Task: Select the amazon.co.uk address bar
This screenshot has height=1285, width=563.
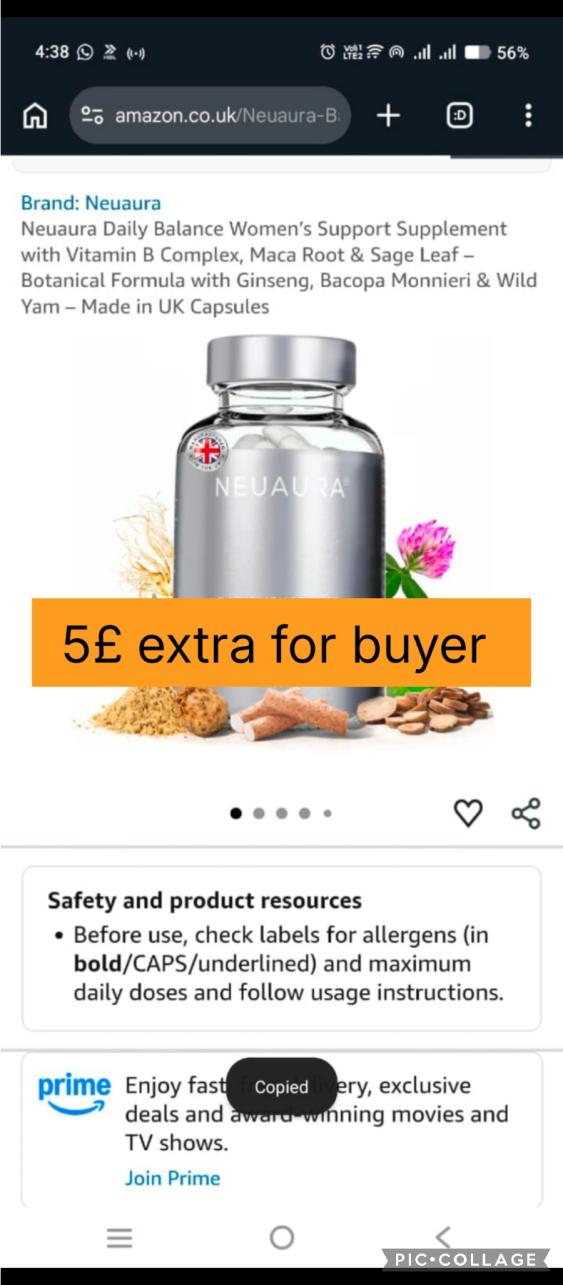Action: (211, 116)
